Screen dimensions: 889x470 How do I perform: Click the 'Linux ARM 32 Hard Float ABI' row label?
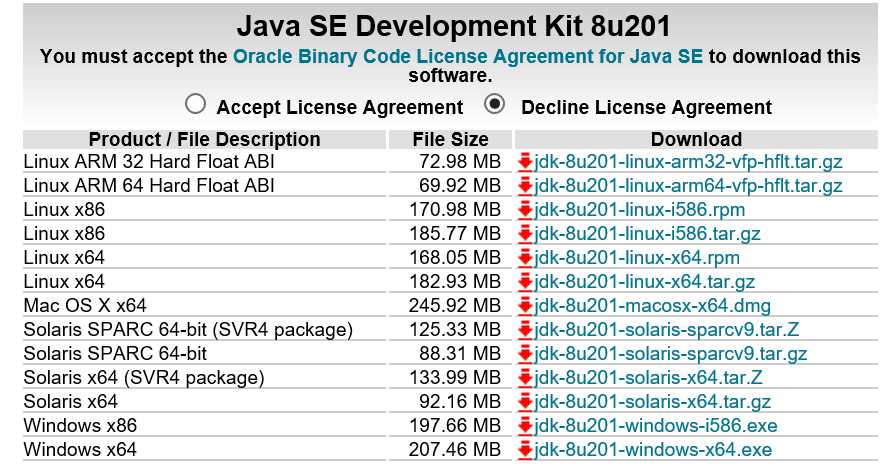click(x=149, y=162)
